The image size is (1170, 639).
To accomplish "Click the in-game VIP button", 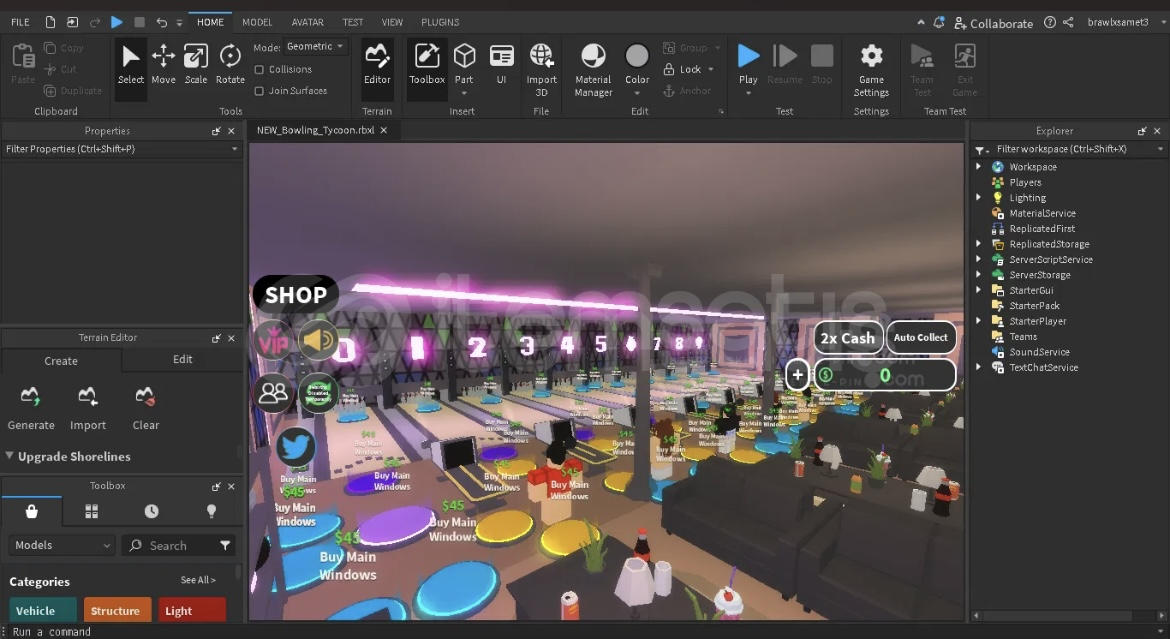I will [x=273, y=341].
